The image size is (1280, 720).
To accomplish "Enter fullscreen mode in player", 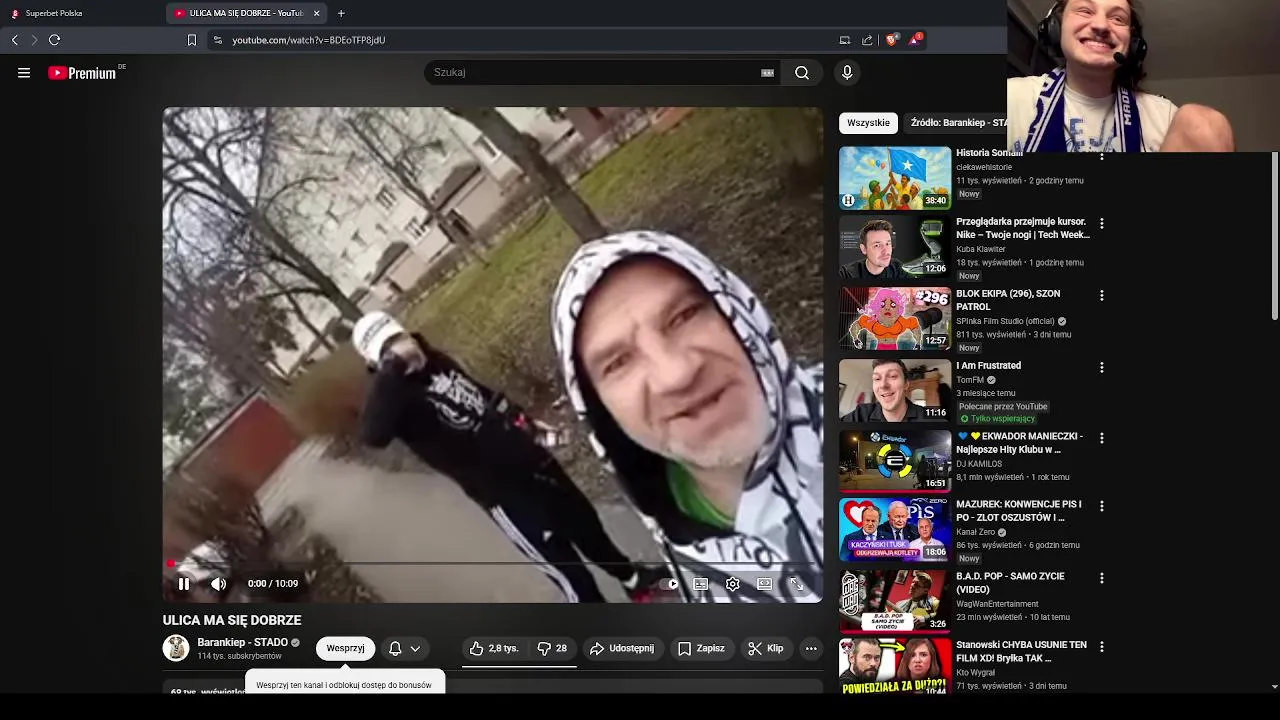I will pyautogui.click(x=797, y=584).
